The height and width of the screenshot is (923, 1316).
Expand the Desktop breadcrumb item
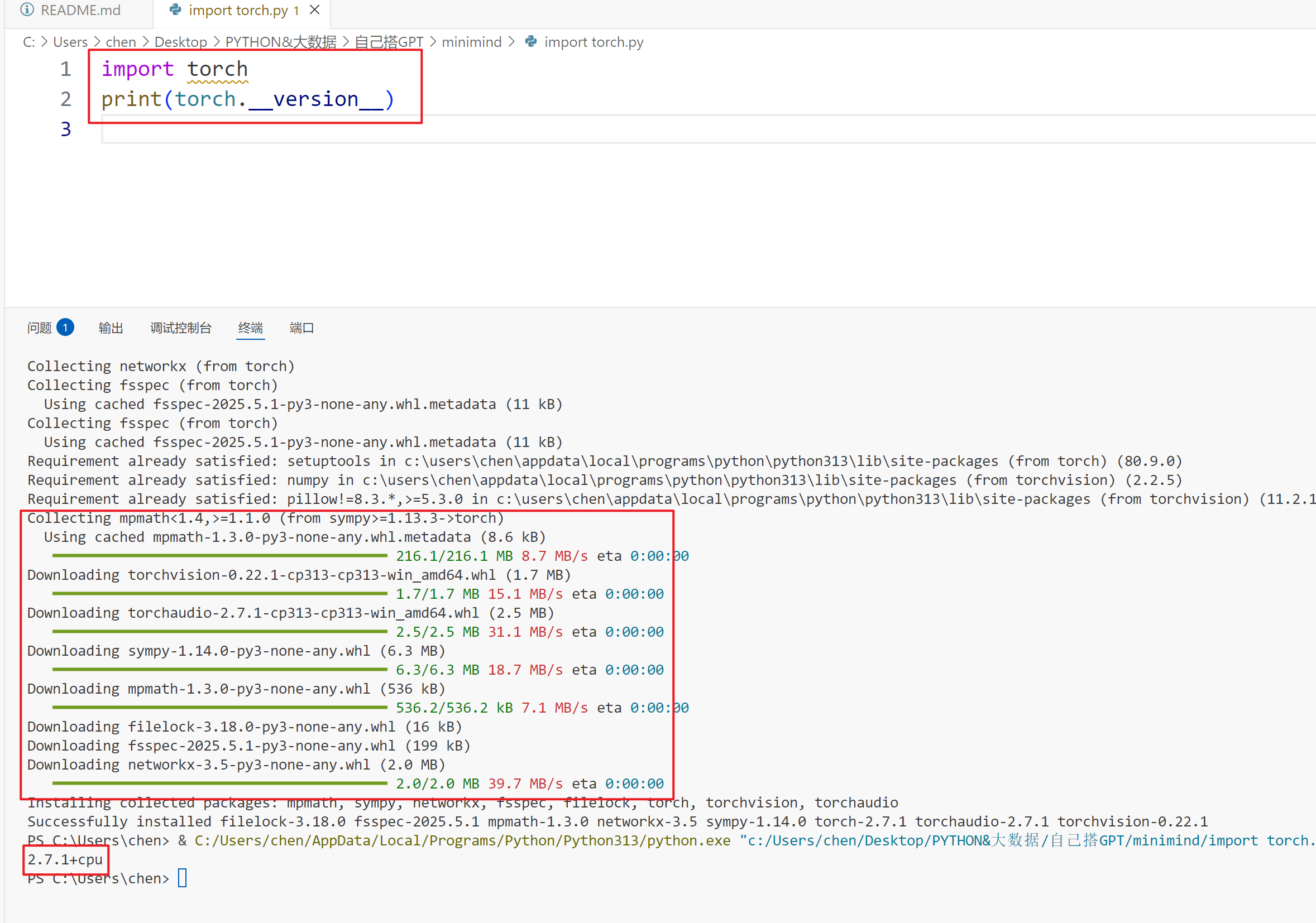[180, 41]
